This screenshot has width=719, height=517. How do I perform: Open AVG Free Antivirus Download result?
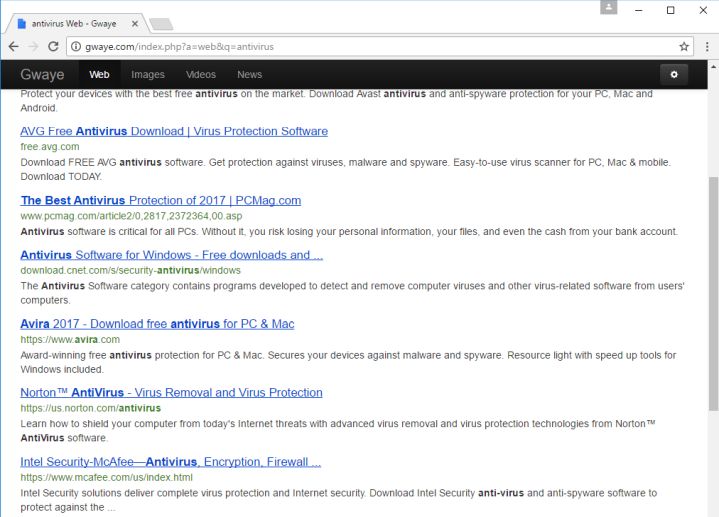[x=174, y=131]
